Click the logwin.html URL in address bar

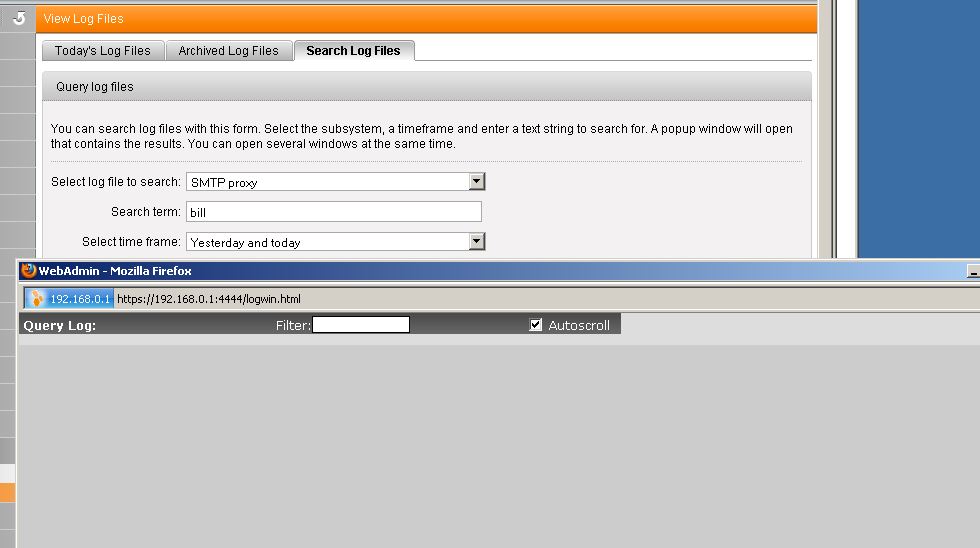click(209, 299)
